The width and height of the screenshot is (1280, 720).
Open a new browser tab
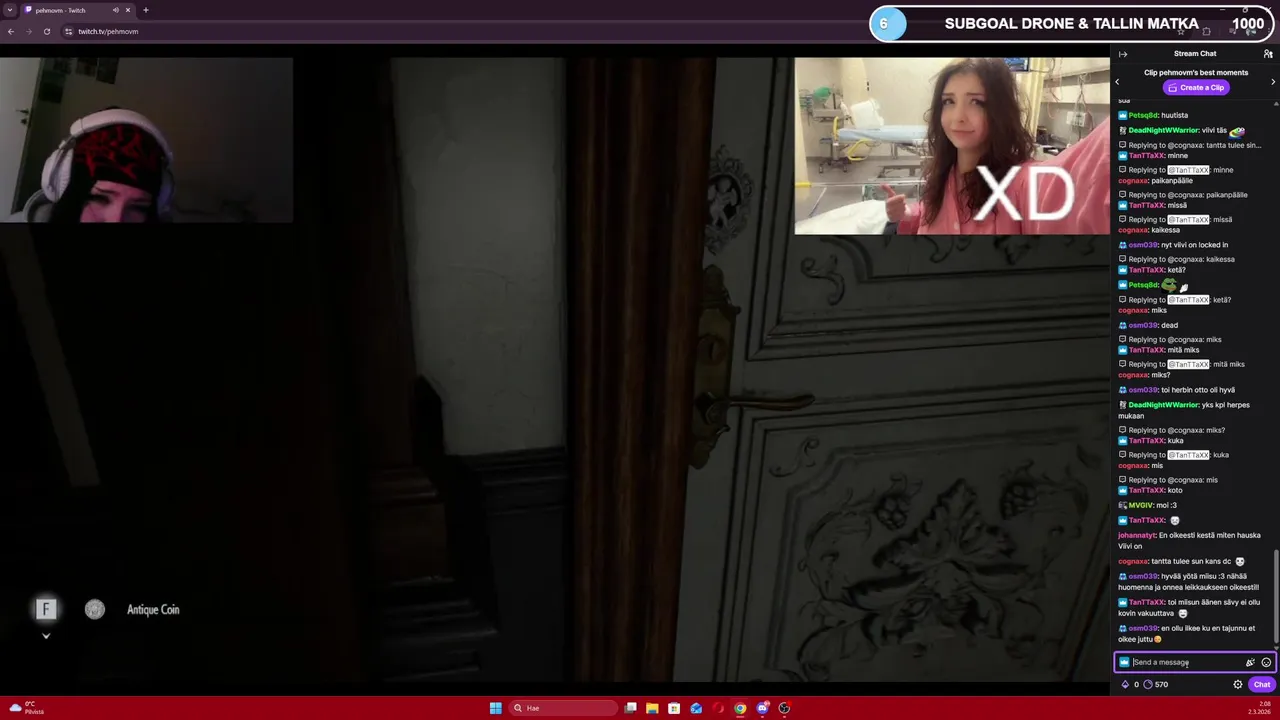click(146, 10)
